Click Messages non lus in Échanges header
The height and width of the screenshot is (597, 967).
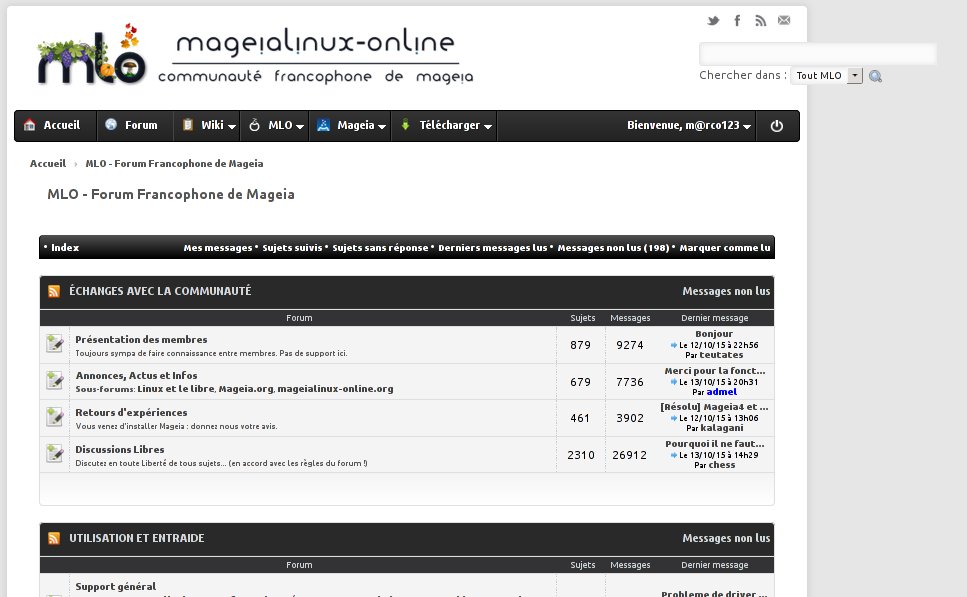point(726,291)
